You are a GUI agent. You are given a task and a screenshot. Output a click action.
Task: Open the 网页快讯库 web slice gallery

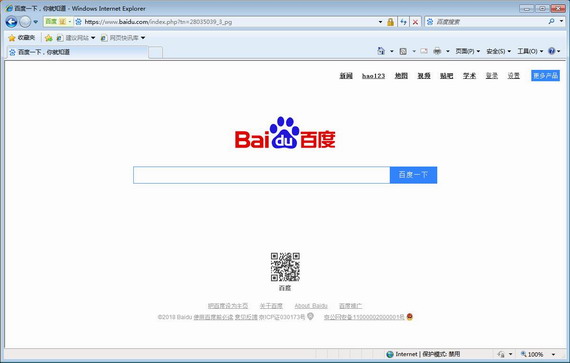(123, 38)
